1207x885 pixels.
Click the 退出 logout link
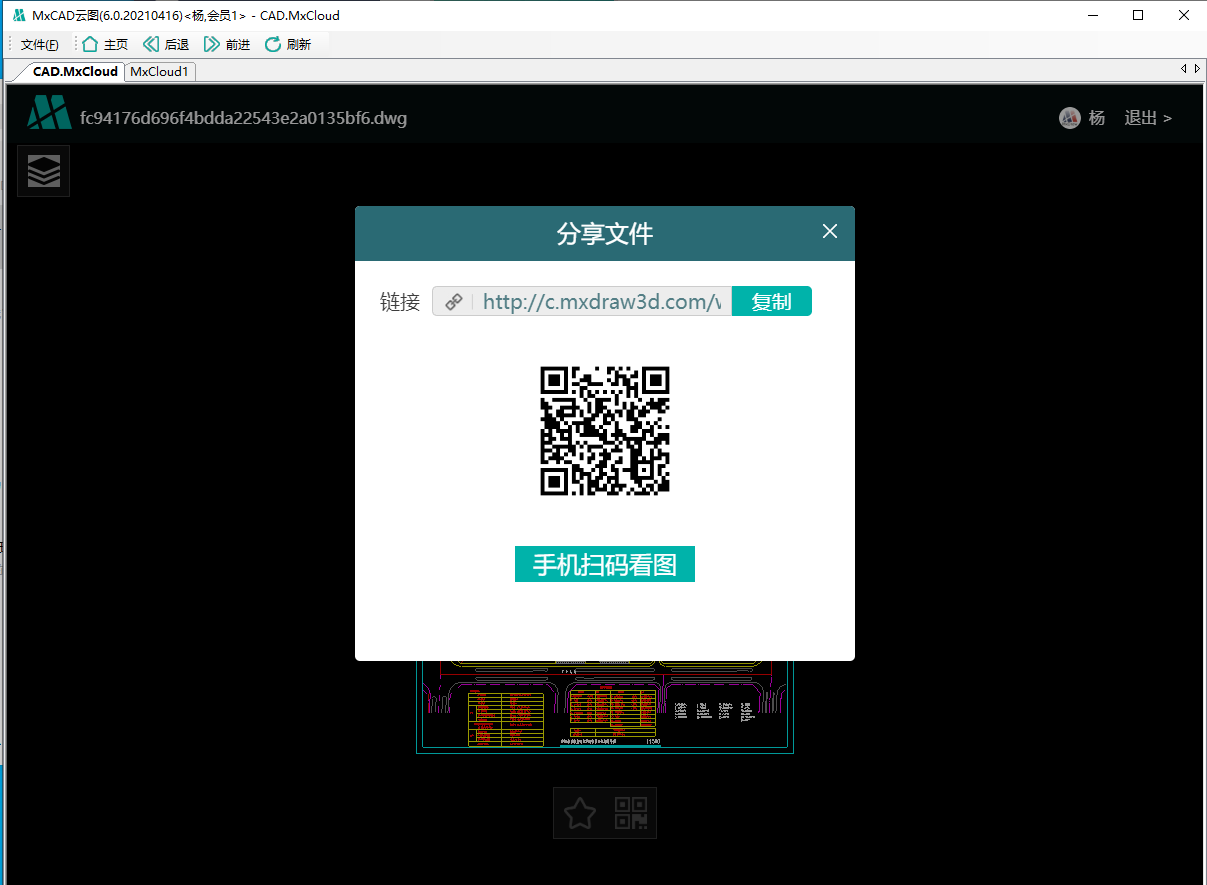pos(1148,118)
